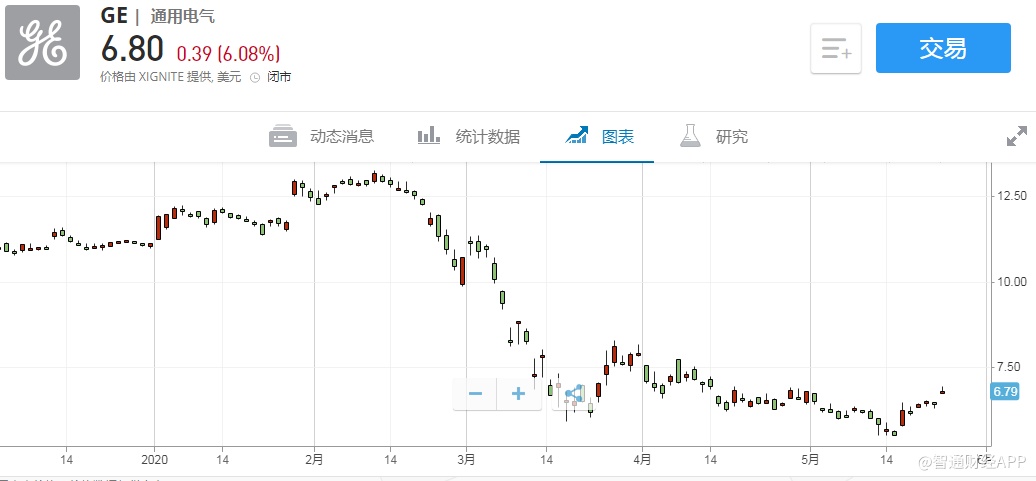The width and height of the screenshot is (1036, 481).
Task: Select the 图表 chart tab
Action: [x=599, y=137]
